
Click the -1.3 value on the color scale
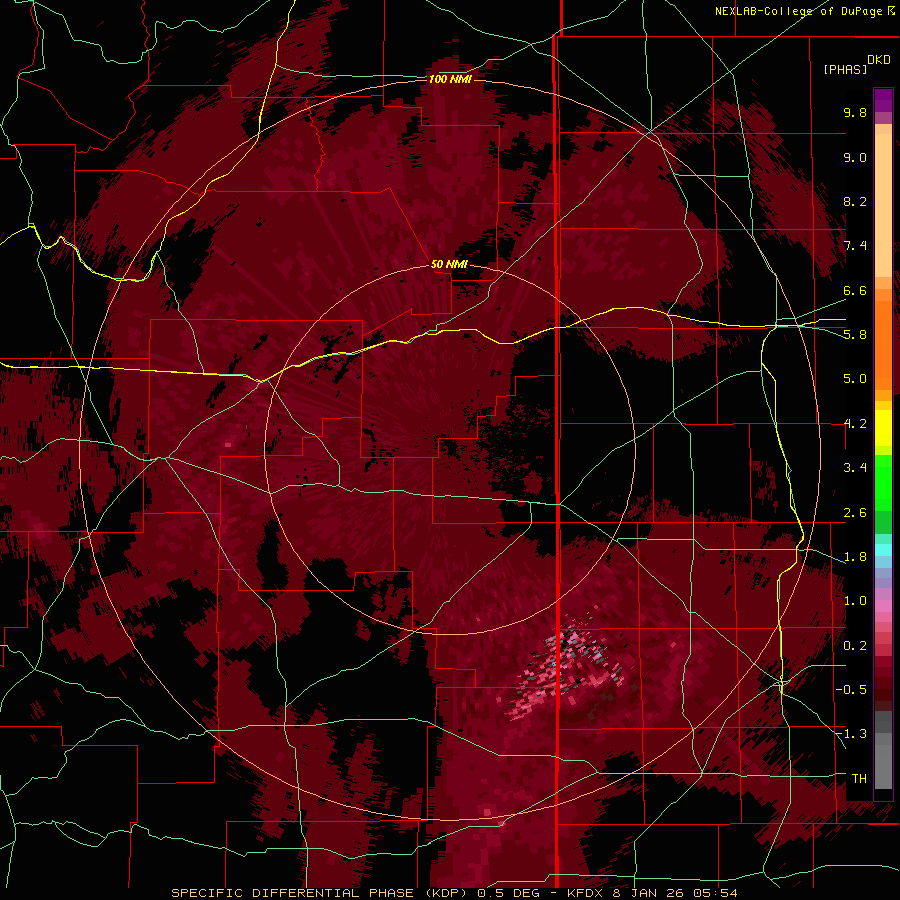[x=851, y=734]
